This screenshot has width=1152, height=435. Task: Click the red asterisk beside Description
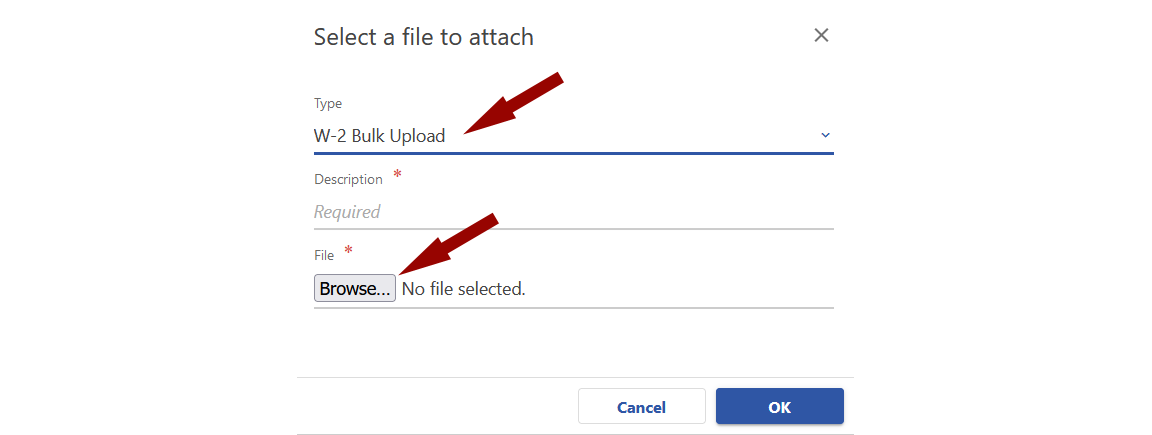pos(398,175)
